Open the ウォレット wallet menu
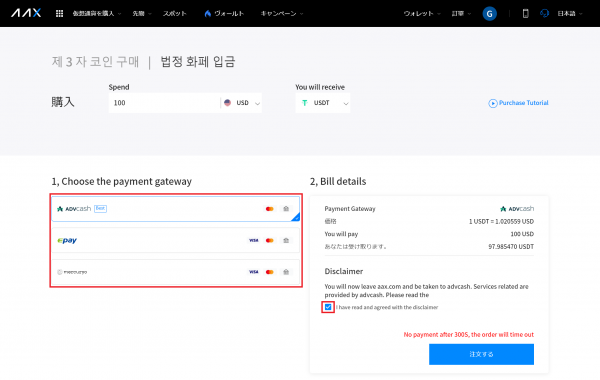The width and height of the screenshot is (600, 380). click(x=422, y=13)
